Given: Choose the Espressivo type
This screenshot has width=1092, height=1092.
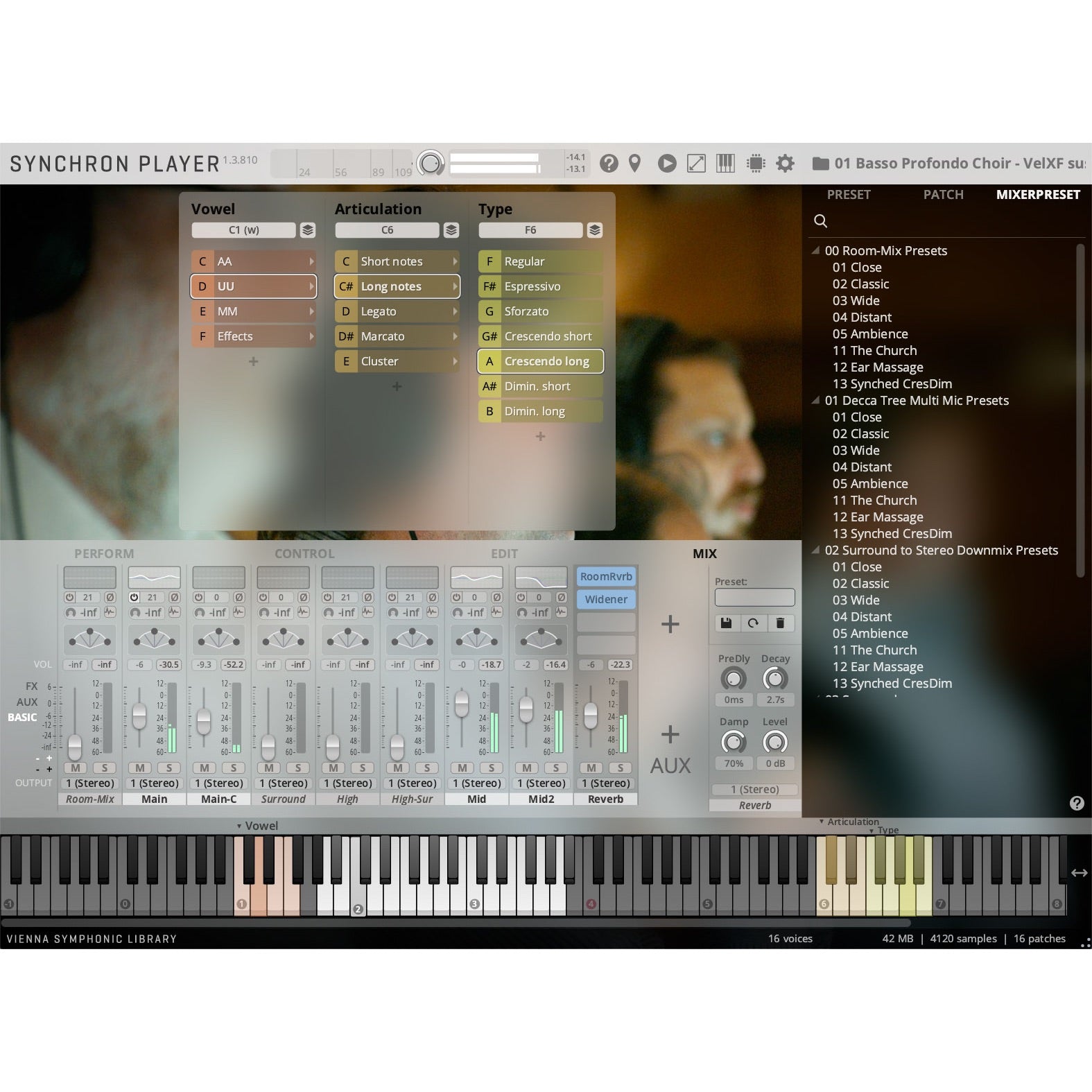Looking at the screenshot, I should (x=540, y=287).
